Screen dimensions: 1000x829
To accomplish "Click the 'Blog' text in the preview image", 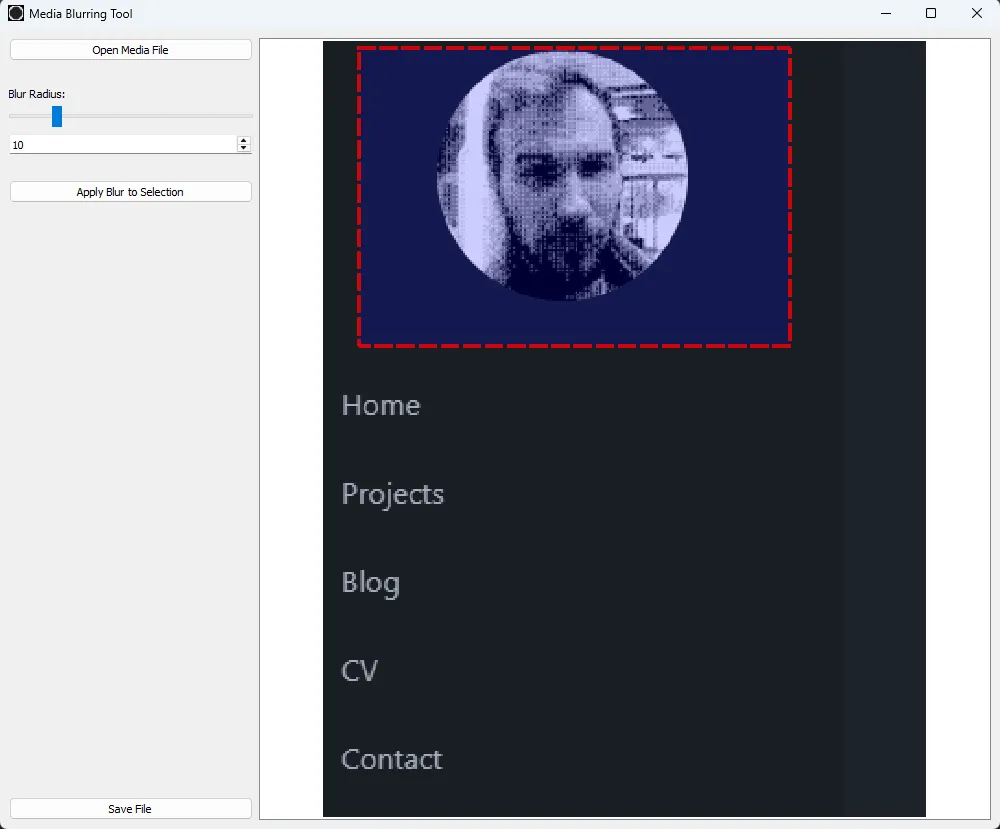I will point(371,583).
